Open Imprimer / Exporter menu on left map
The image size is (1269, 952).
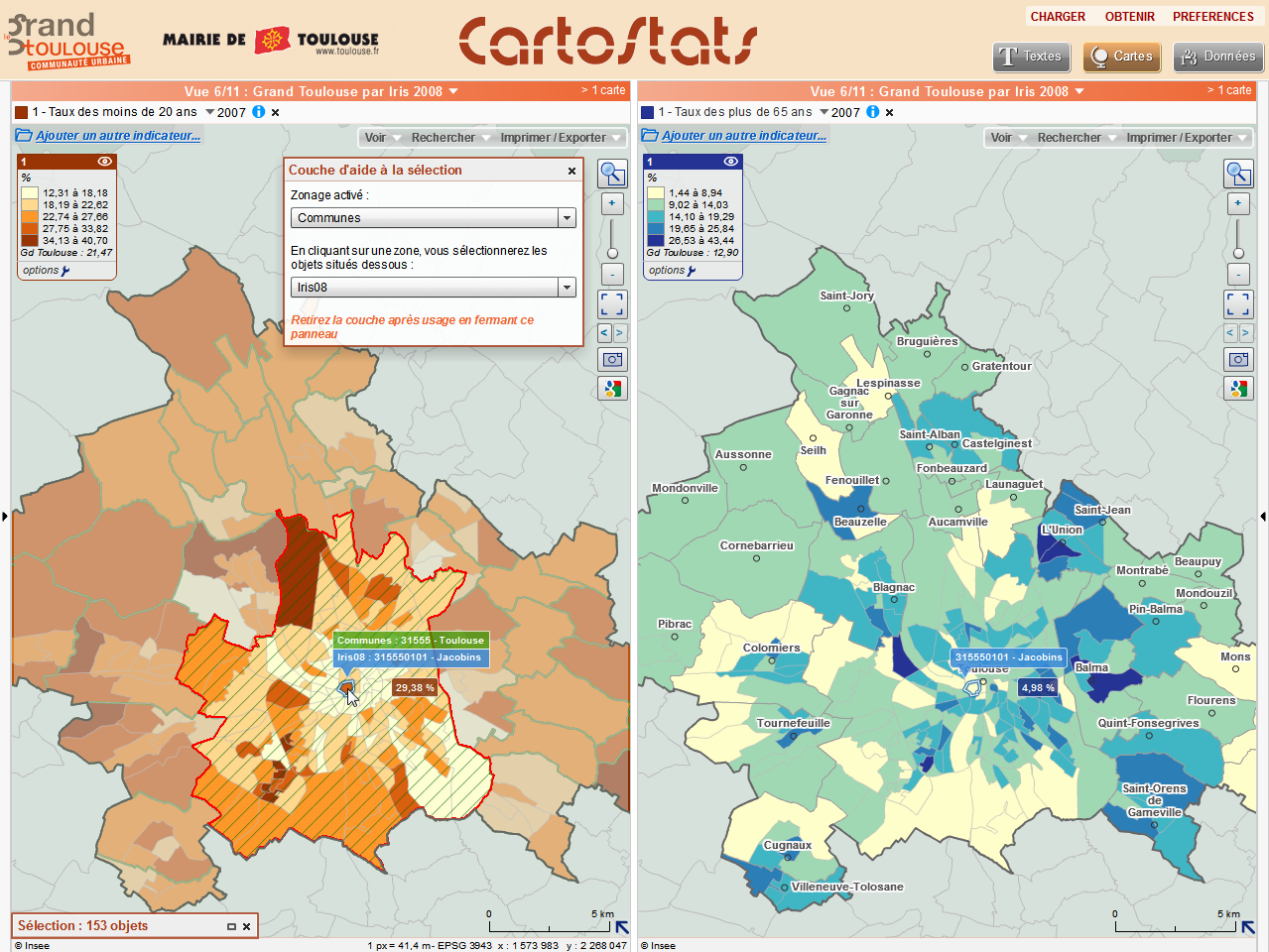point(561,138)
